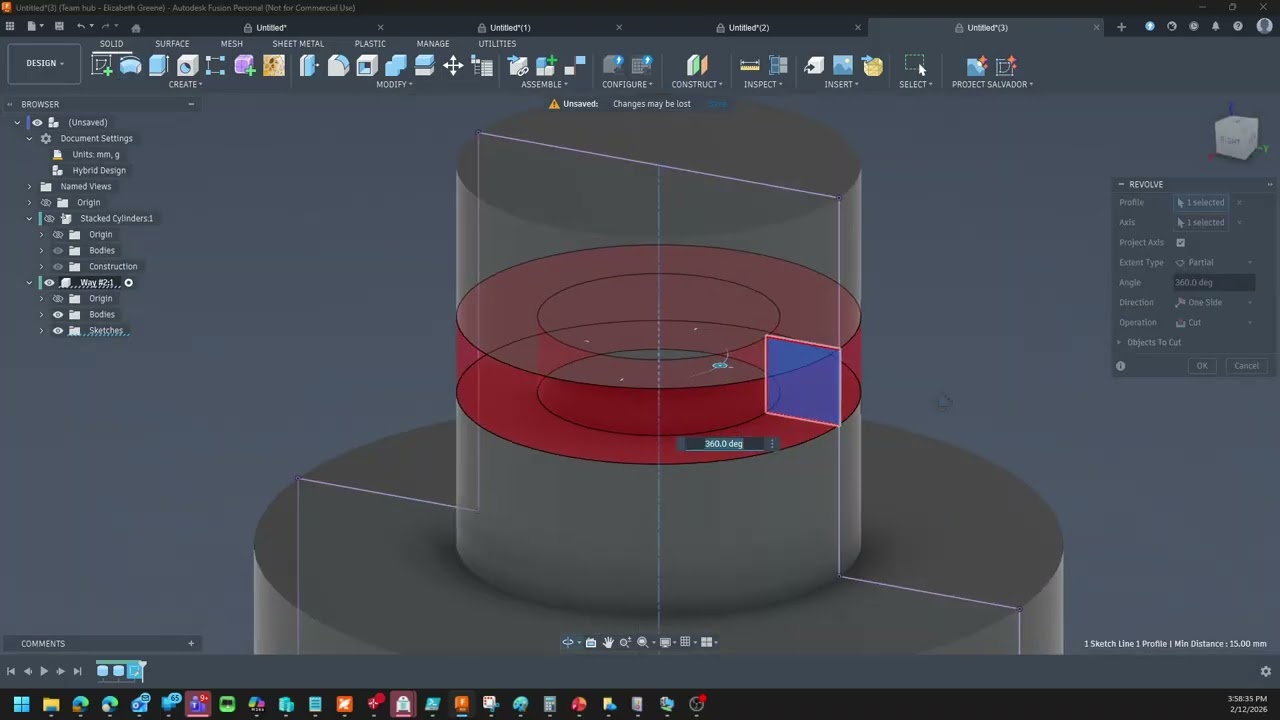Screen dimensions: 1280x720
Task: Switch to the PLASTIC tab
Action: tap(370, 44)
